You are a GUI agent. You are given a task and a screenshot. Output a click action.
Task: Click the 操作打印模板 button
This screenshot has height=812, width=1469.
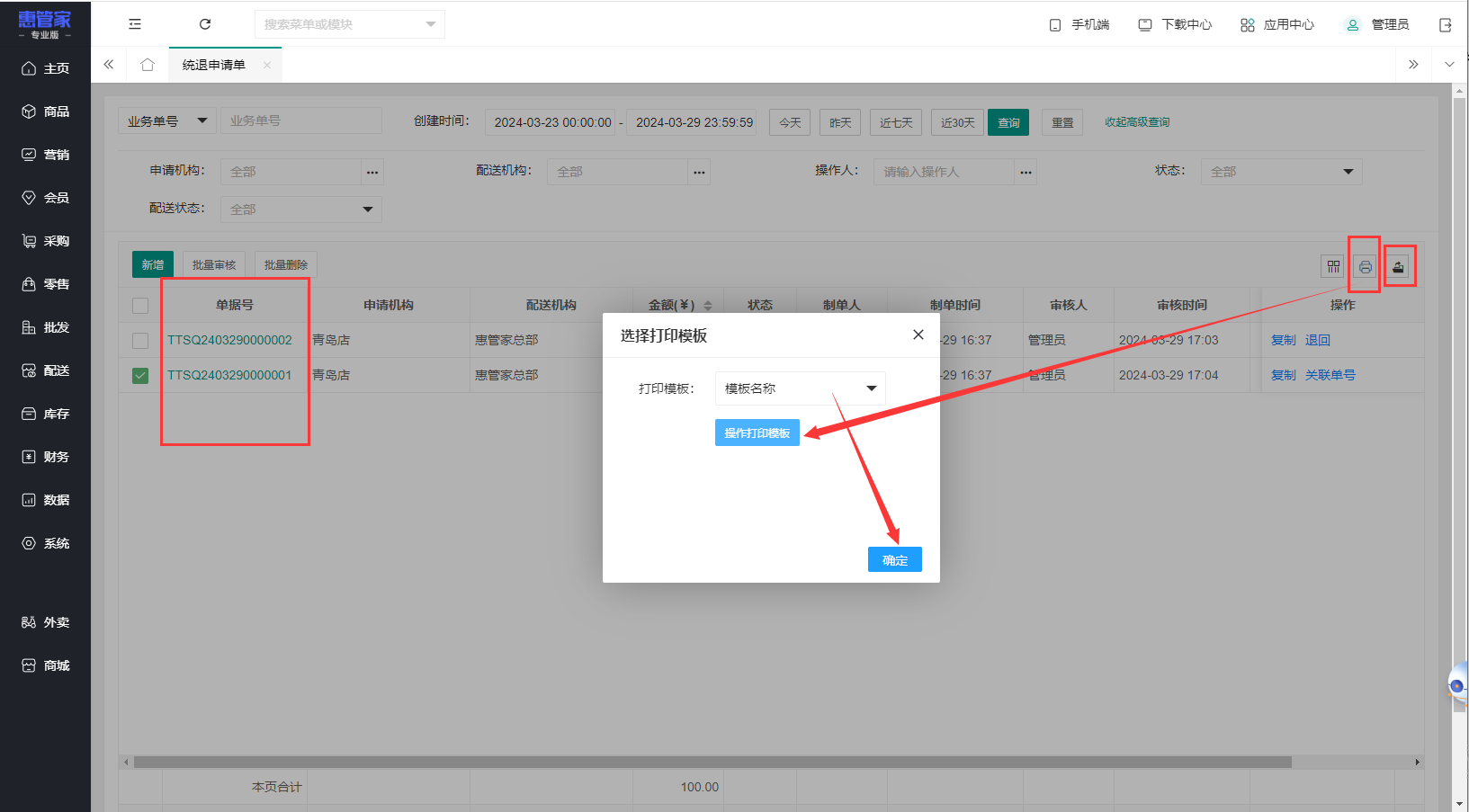pos(757,433)
